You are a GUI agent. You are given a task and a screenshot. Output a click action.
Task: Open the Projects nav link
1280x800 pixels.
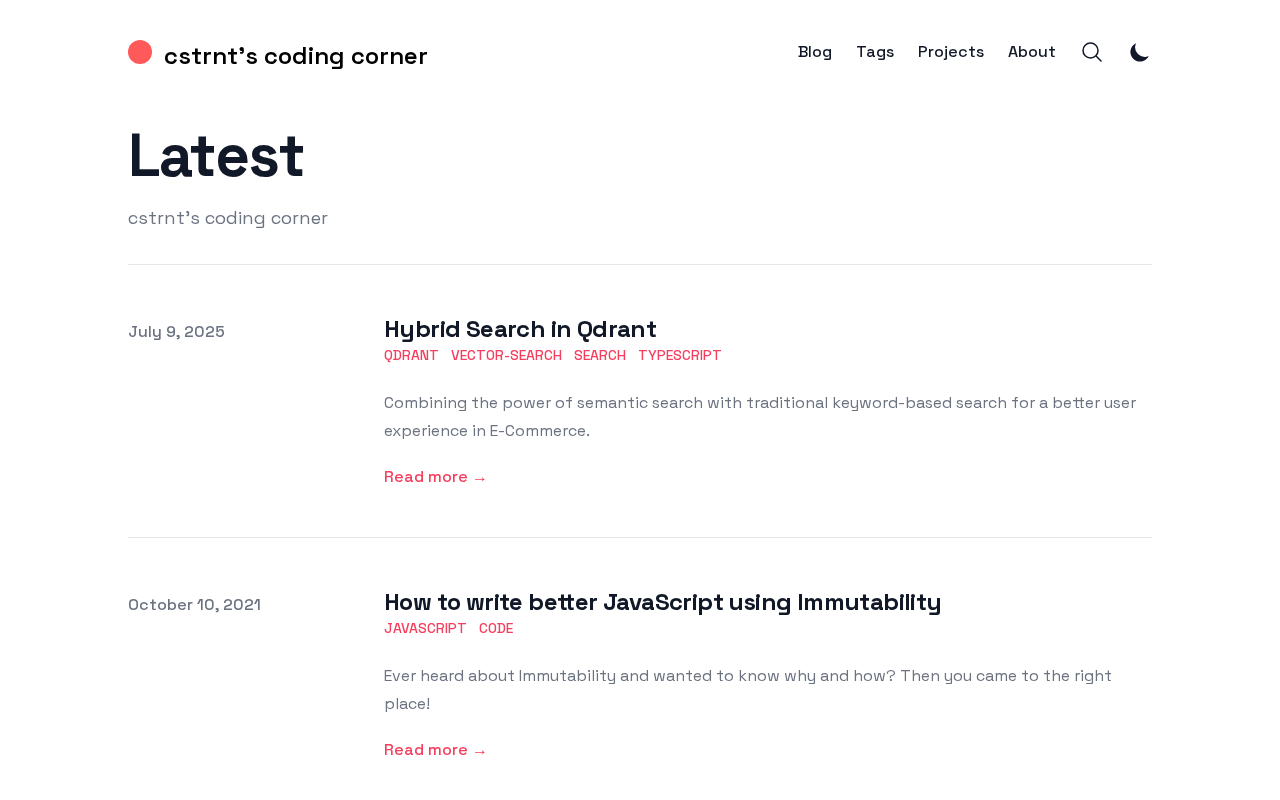click(951, 52)
